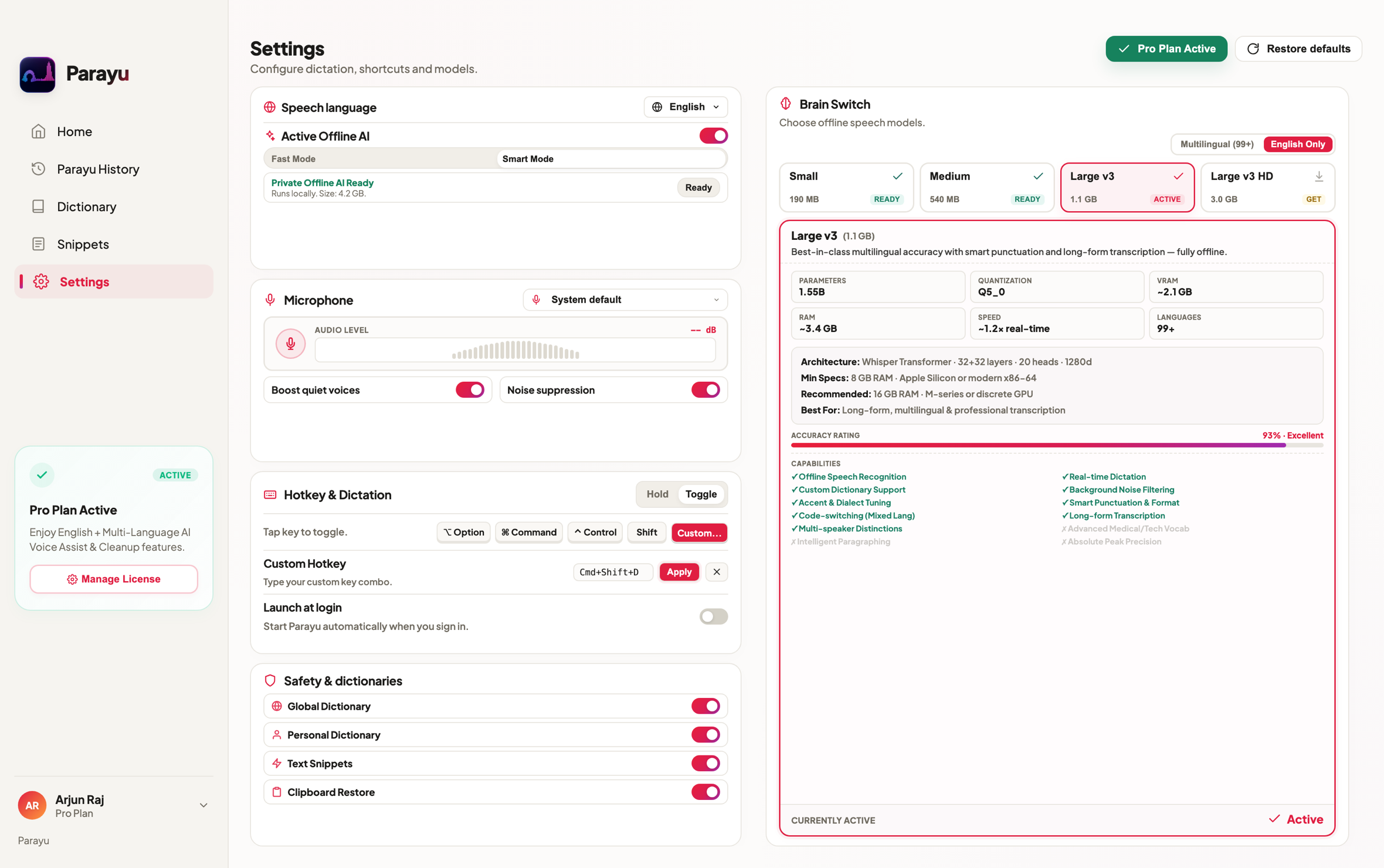
Task: Open the System default microphone dropdown
Action: [625, 300]
